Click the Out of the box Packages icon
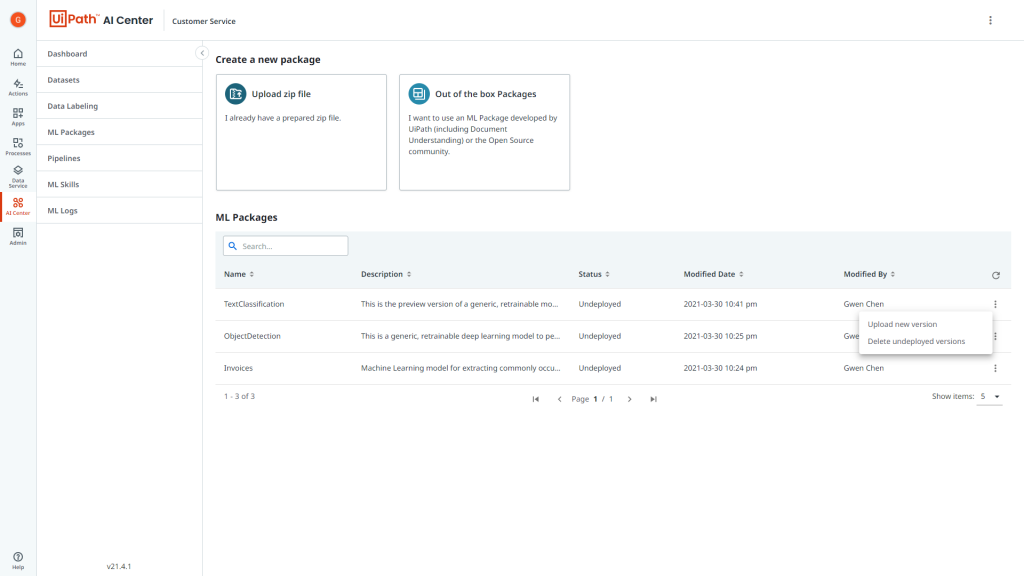Screen dimensions: 1024x576 click(419, 94)
